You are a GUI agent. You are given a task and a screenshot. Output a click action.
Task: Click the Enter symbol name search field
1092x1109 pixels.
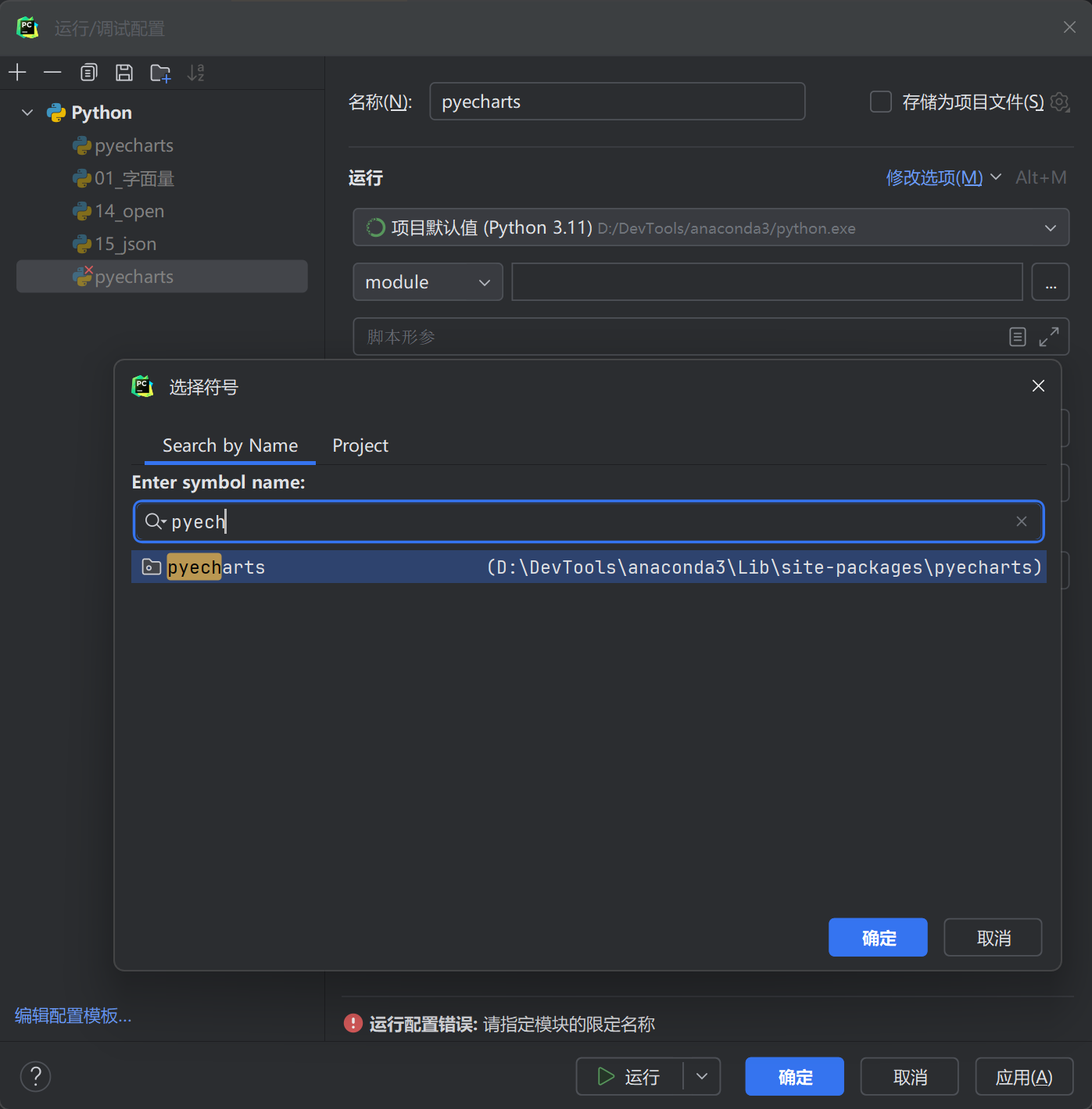589,521
